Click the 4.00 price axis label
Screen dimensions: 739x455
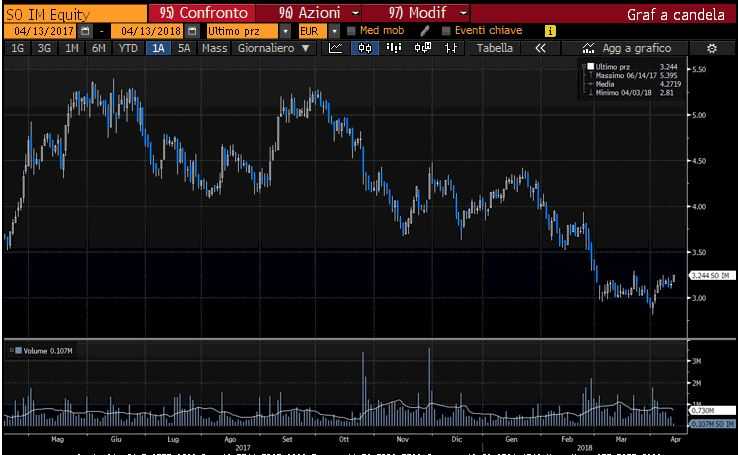coord(699,207)
